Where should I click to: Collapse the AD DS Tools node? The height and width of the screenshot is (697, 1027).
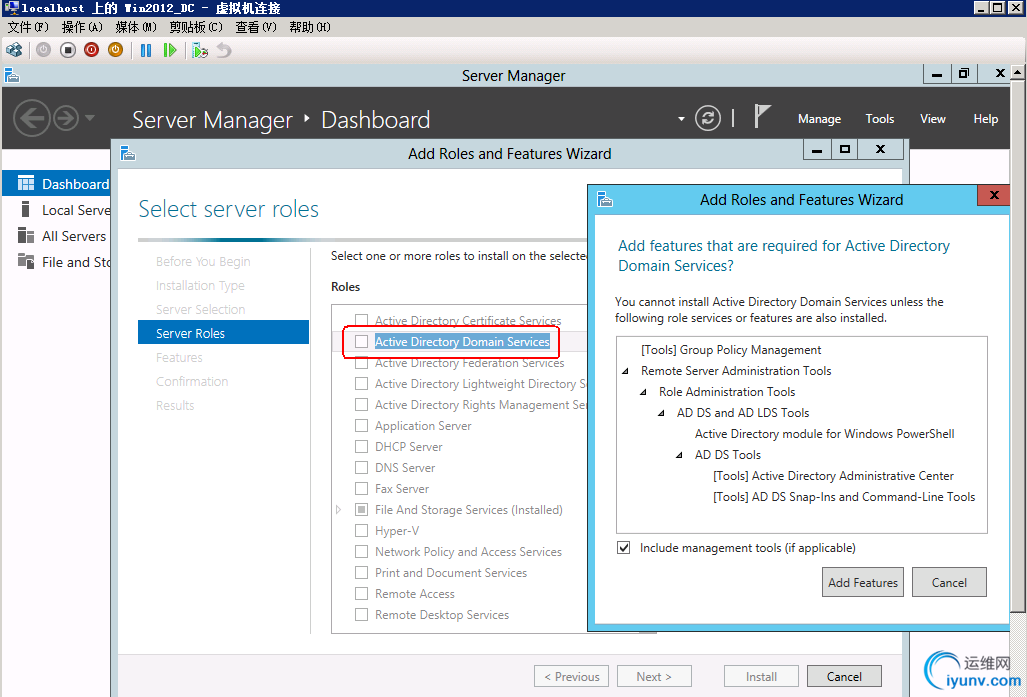(x=679, y=455)
